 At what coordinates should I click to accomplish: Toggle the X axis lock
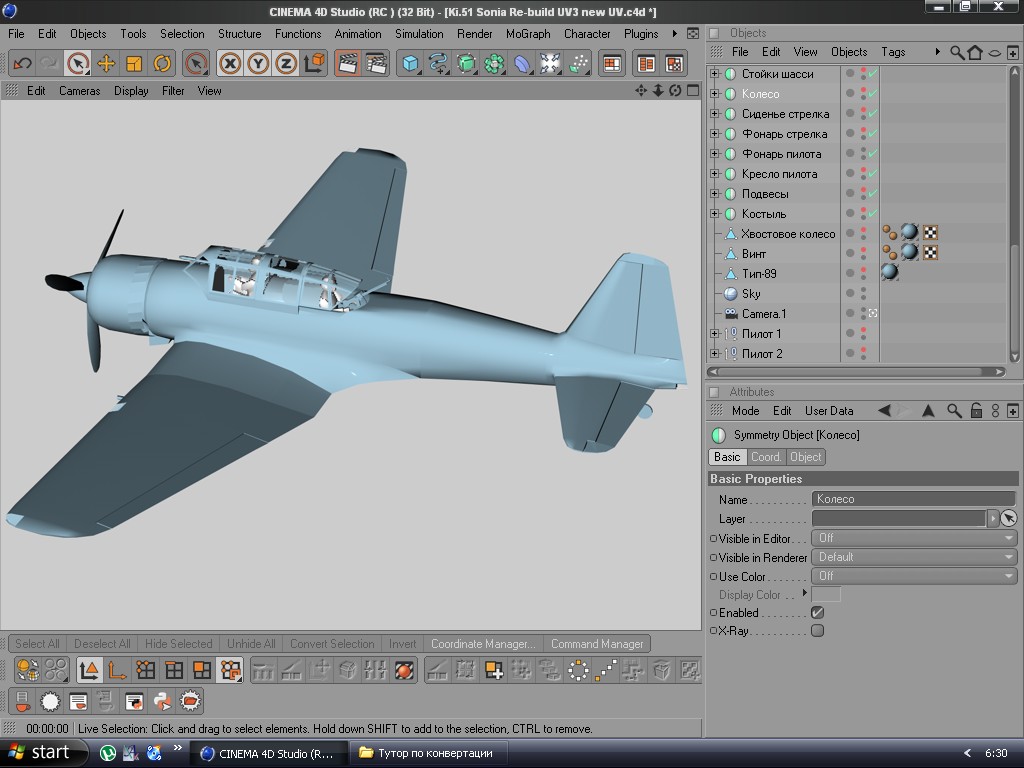[230, 64]
